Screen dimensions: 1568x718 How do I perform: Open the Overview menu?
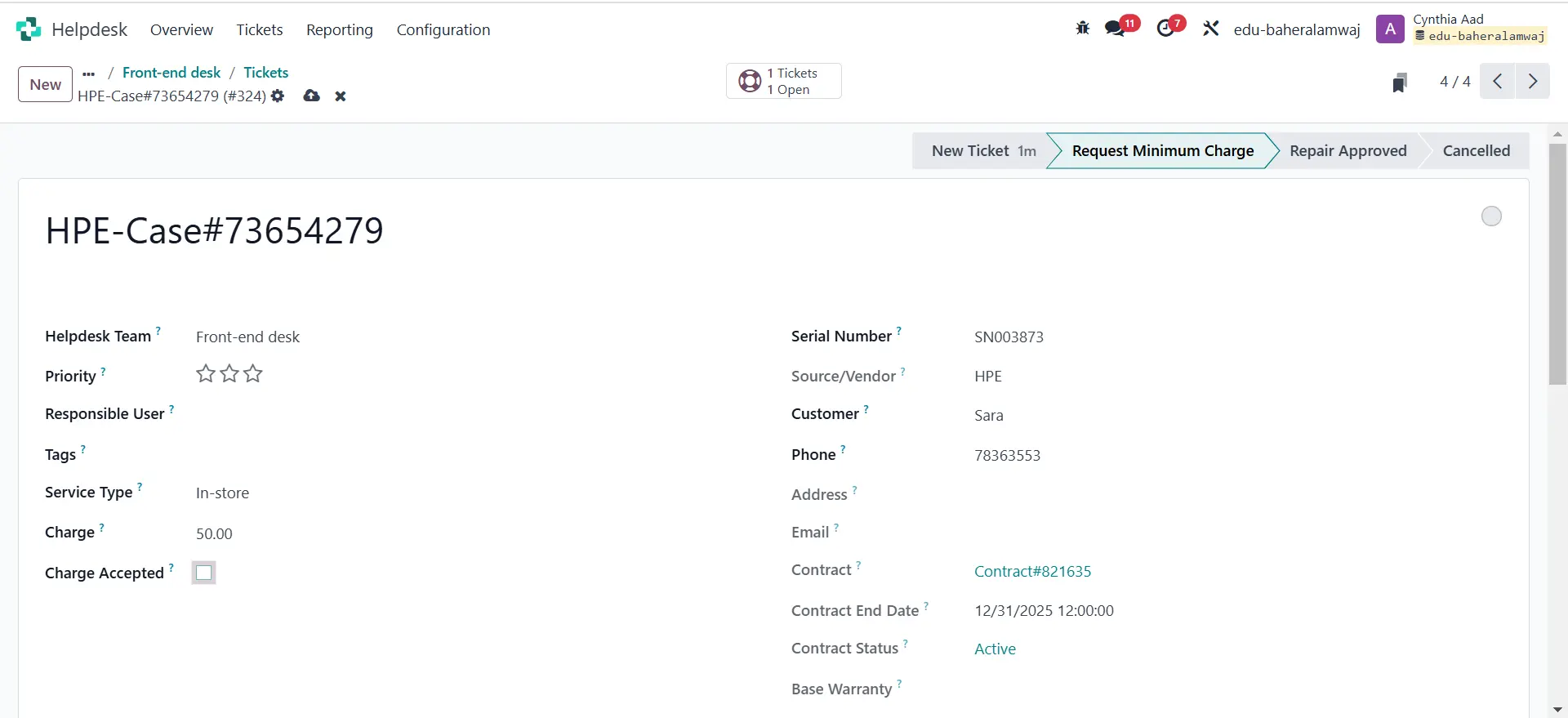tap(181, 29)
